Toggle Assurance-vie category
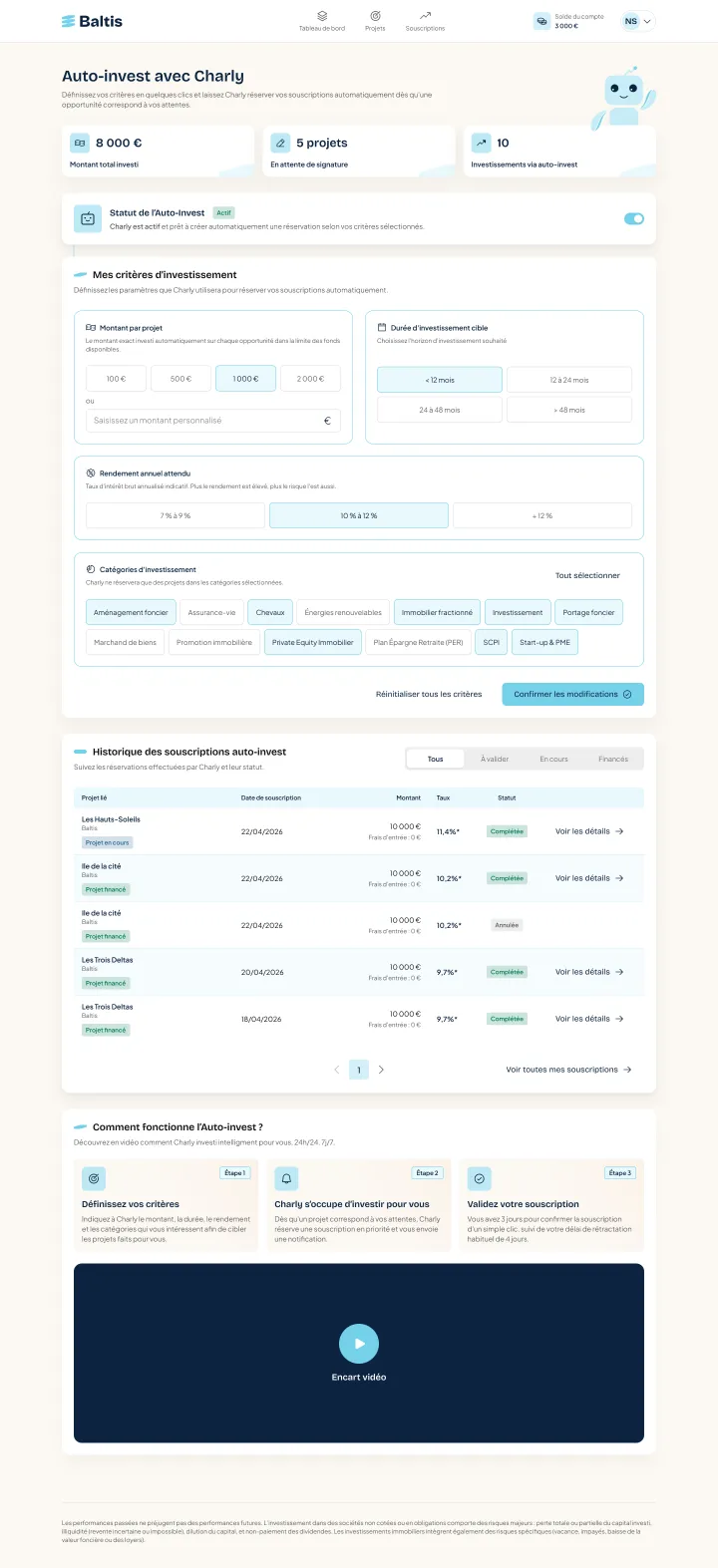Viewport: 718px width, 1568px height. (212, 613)
